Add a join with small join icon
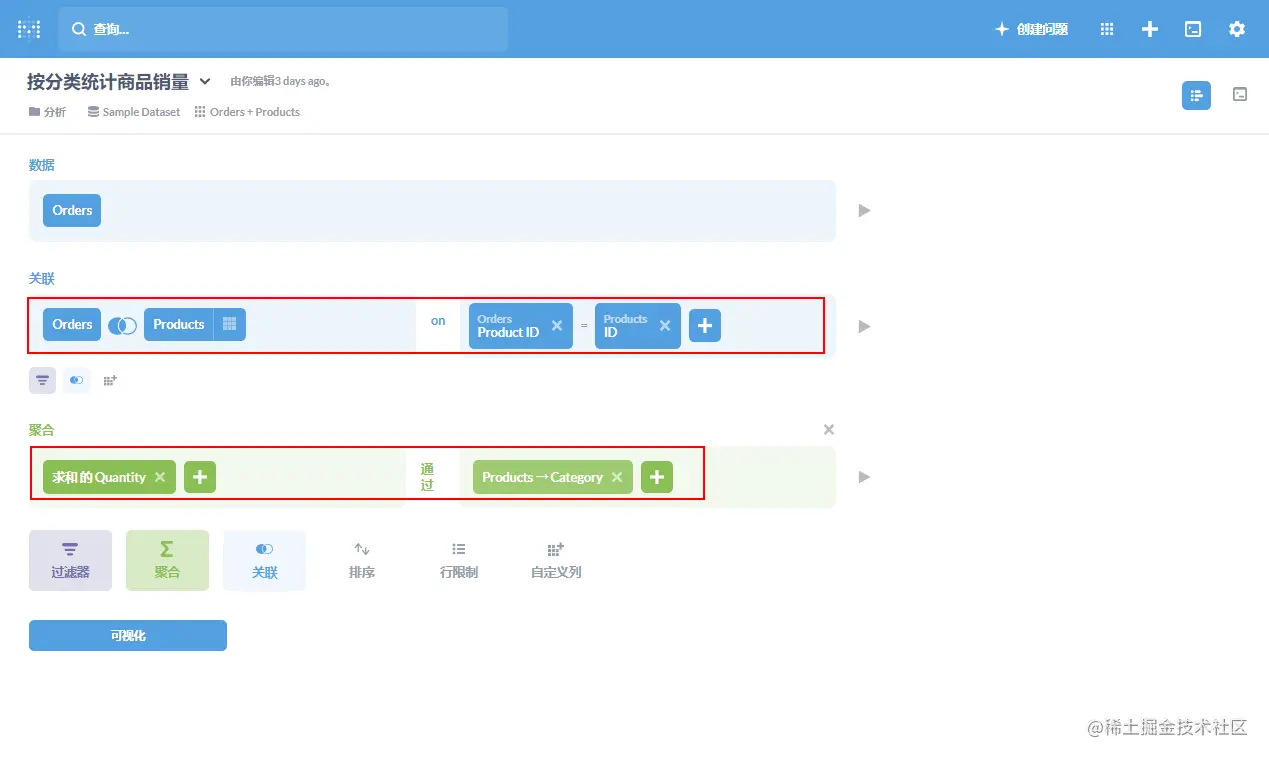 76,380
